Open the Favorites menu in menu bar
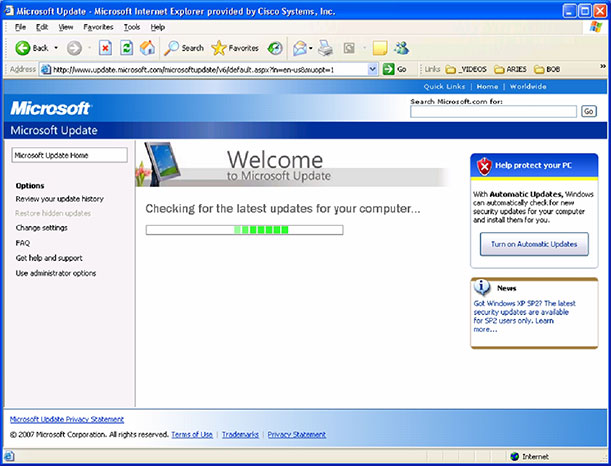Screen dimensions: 611x466 click(98, 27)
